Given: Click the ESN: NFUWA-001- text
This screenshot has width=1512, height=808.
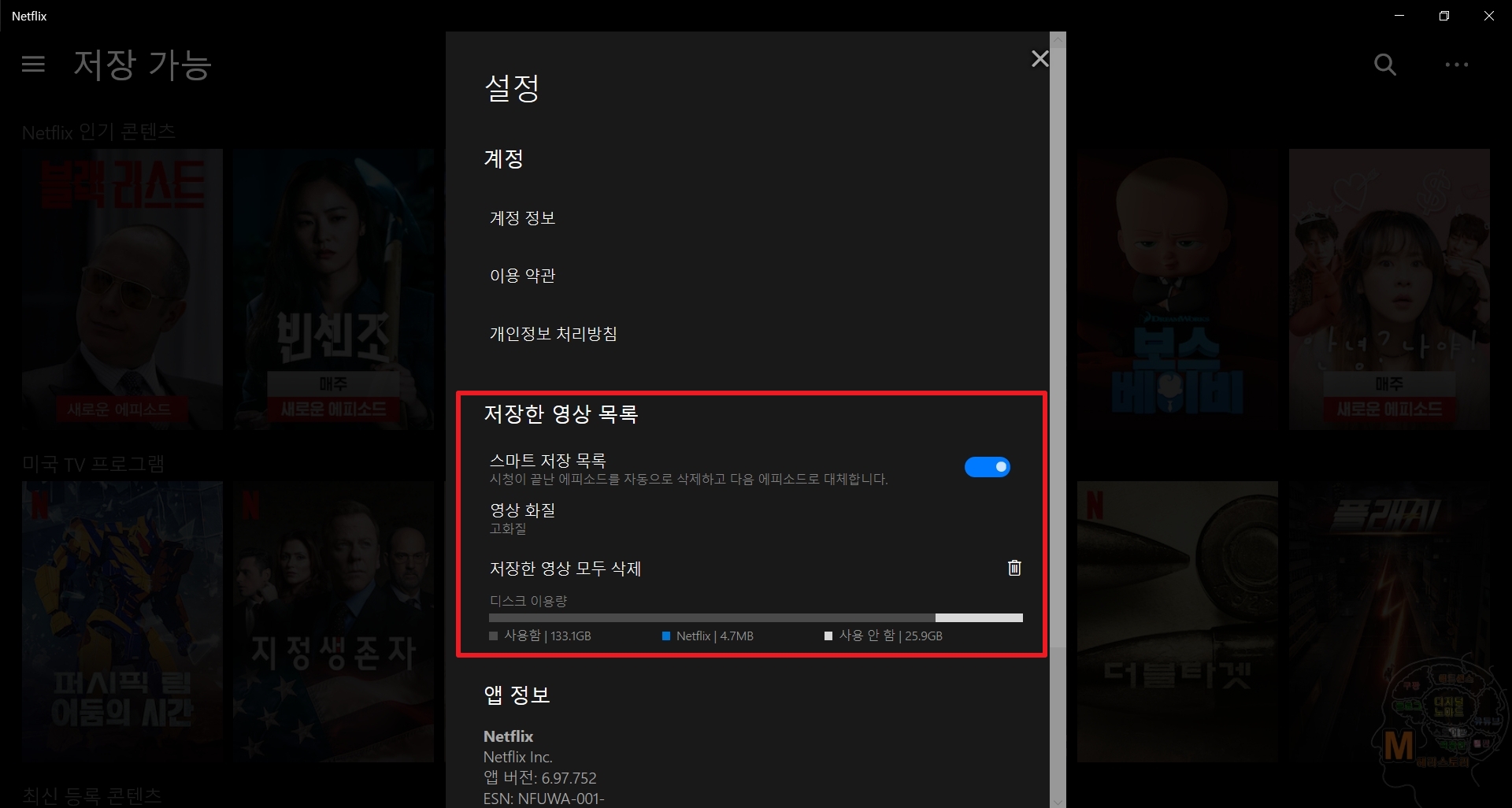Looking at the screenshot, I should 543,799.
